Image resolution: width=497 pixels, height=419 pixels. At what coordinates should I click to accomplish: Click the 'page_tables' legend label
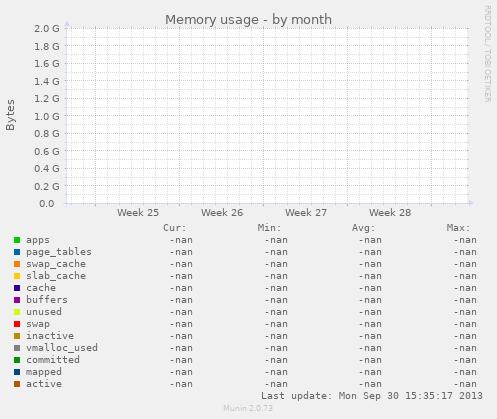[59, 252]
